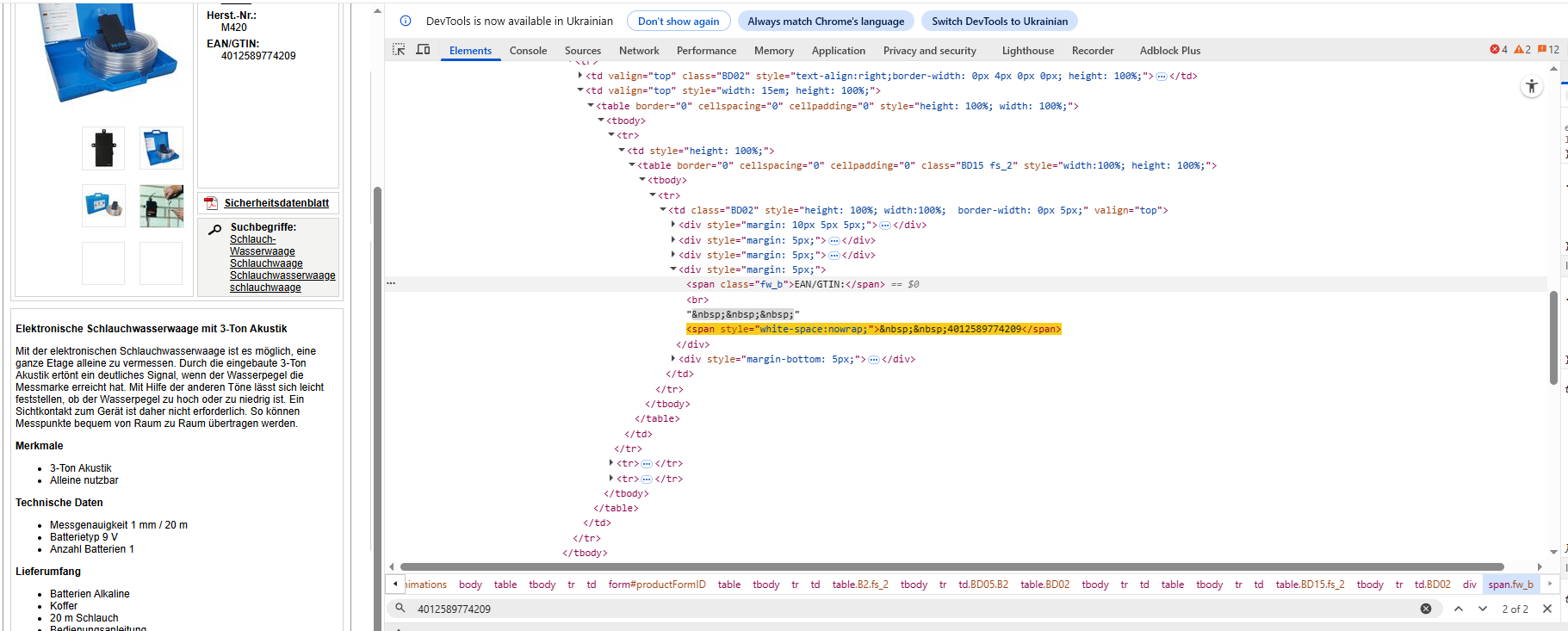
Task: Click the Elements panel horizontal scrollbar
Action: click(x=951, y=566)
